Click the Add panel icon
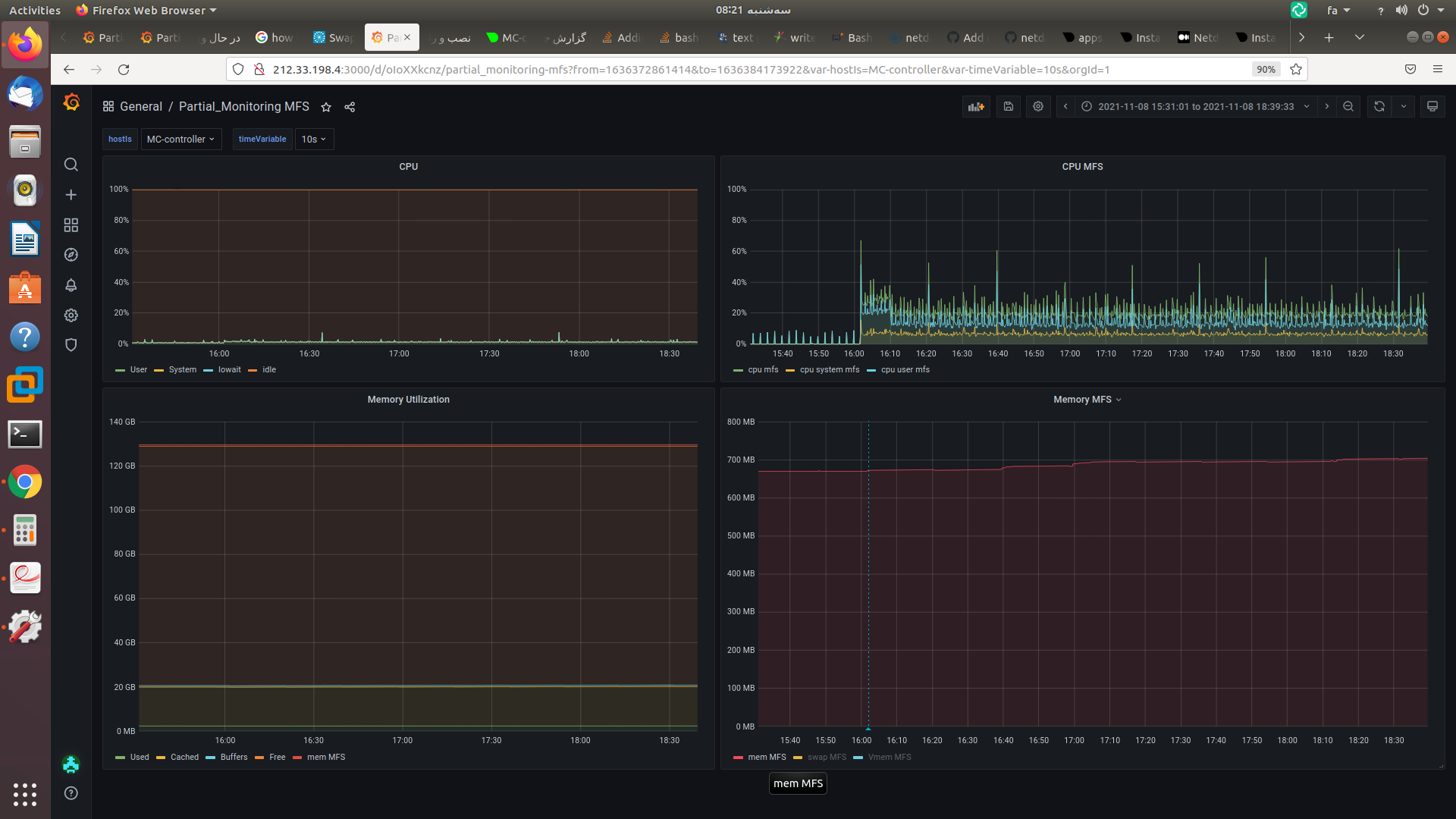 [x=976, y=107]
